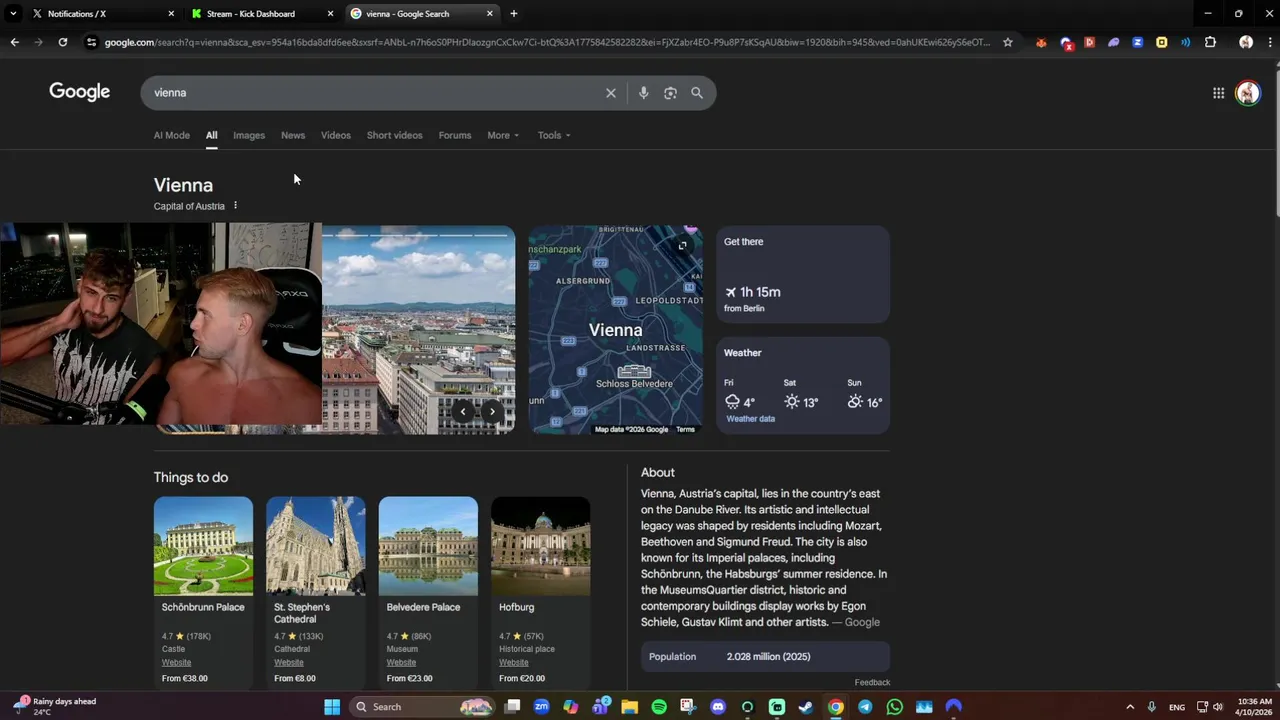Open the Chrome Extensions puzzle menu
1280x720 pixels.
1210,42
